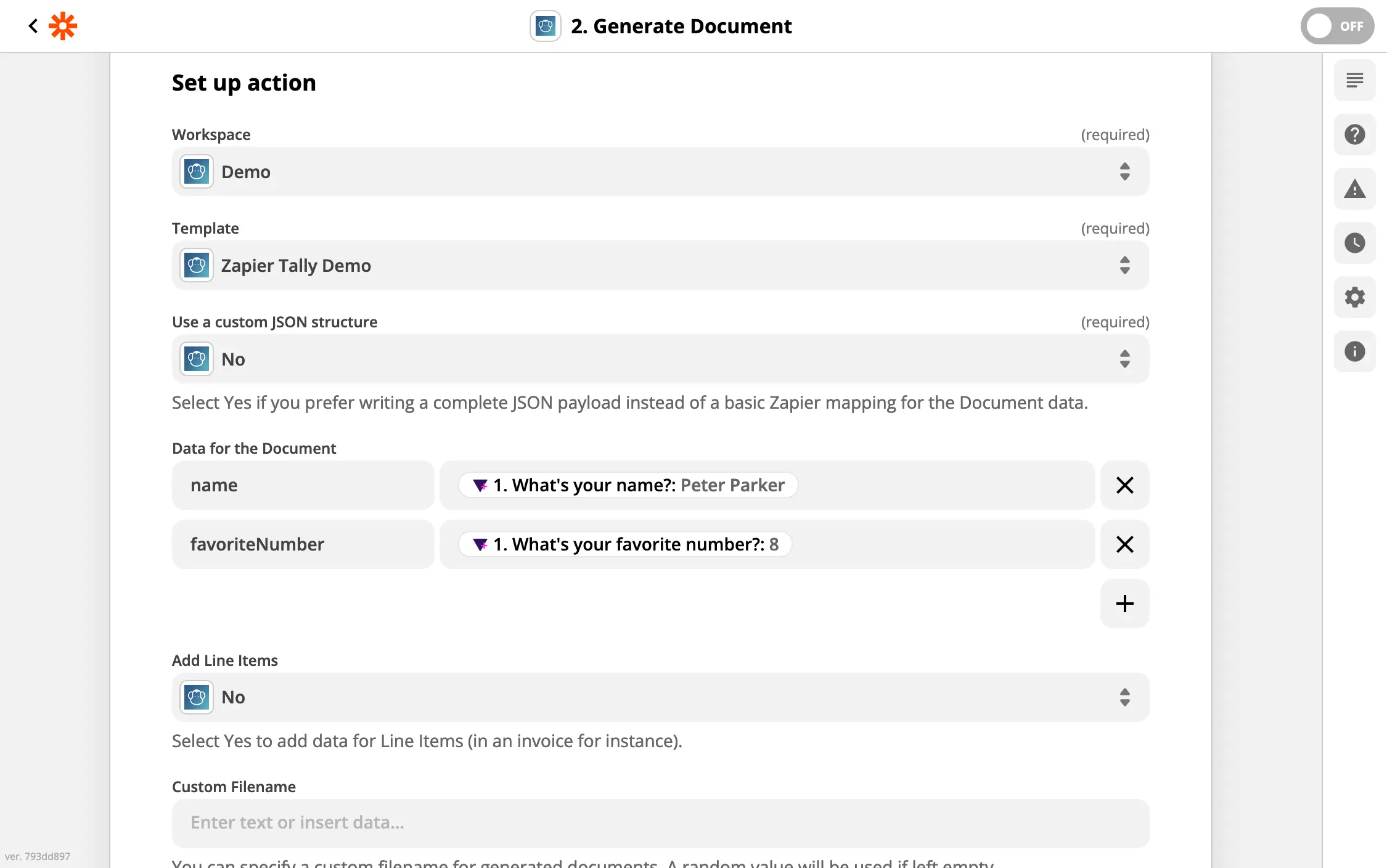Image resolution: width=1387 pixels, height=868 pixels.
Task: Click the app icon beside Generate Document
Action: (x=545, y=26)
